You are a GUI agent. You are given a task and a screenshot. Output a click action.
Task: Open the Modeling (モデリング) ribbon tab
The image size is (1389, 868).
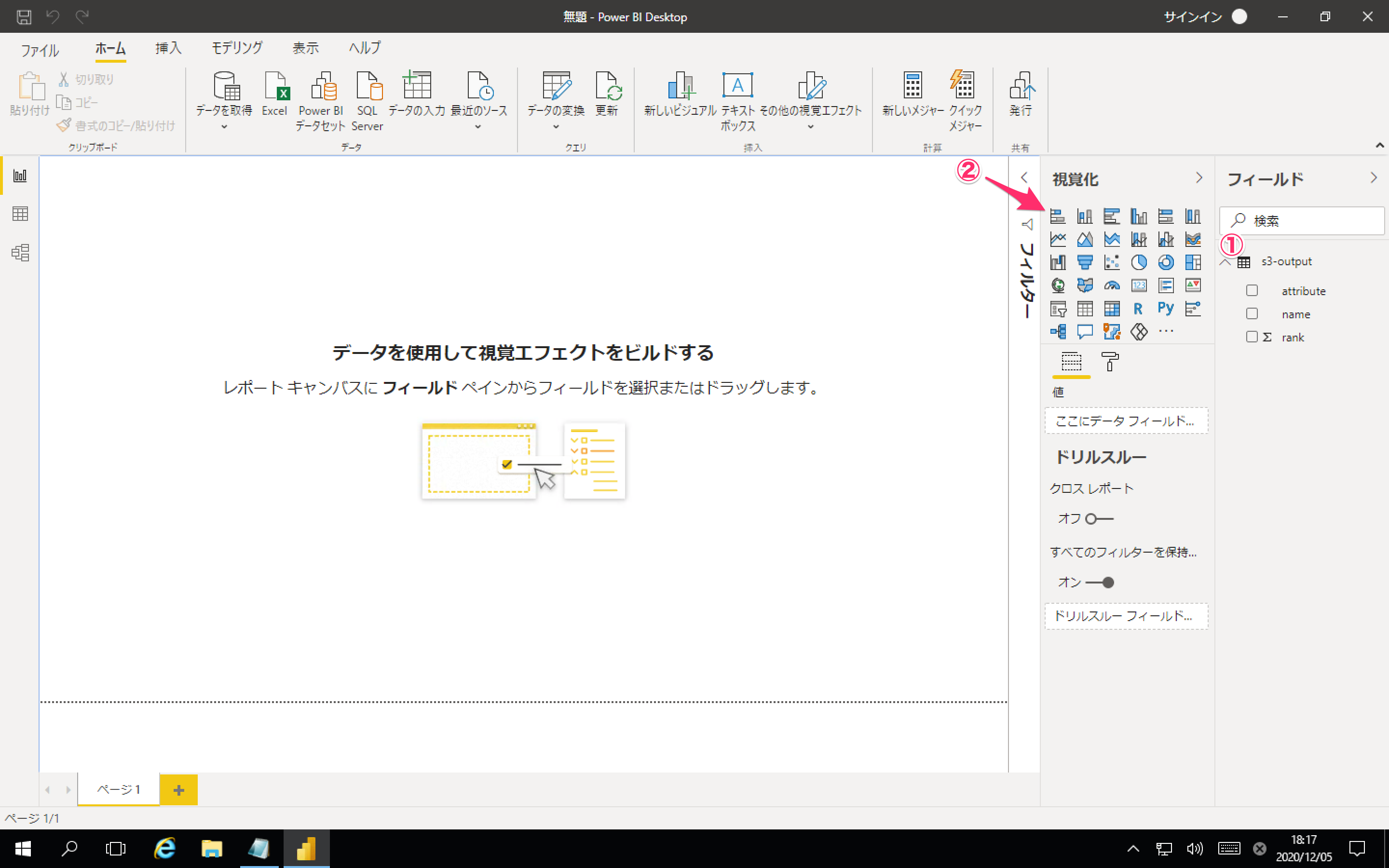(x=237, y=48)
